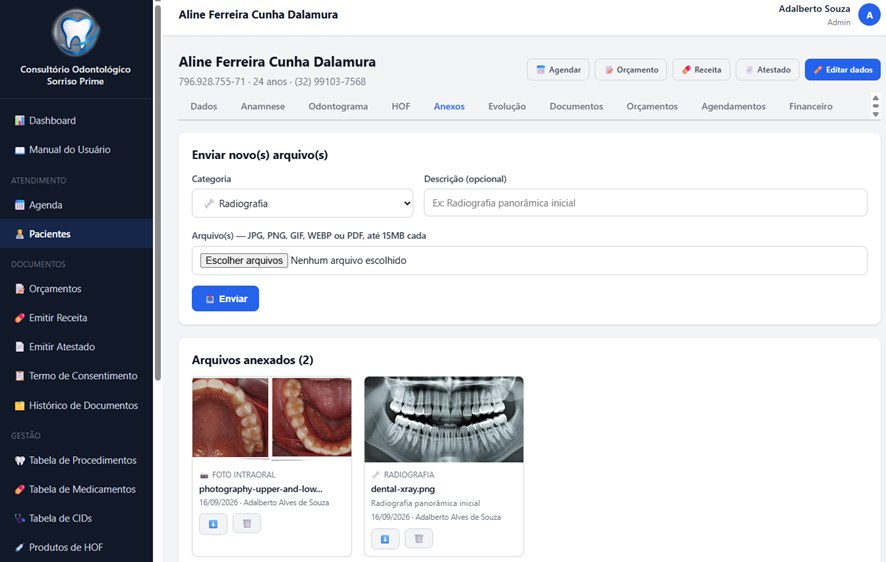Click the Agendar button
The image size is (886, 562).
tap(558, 69)
